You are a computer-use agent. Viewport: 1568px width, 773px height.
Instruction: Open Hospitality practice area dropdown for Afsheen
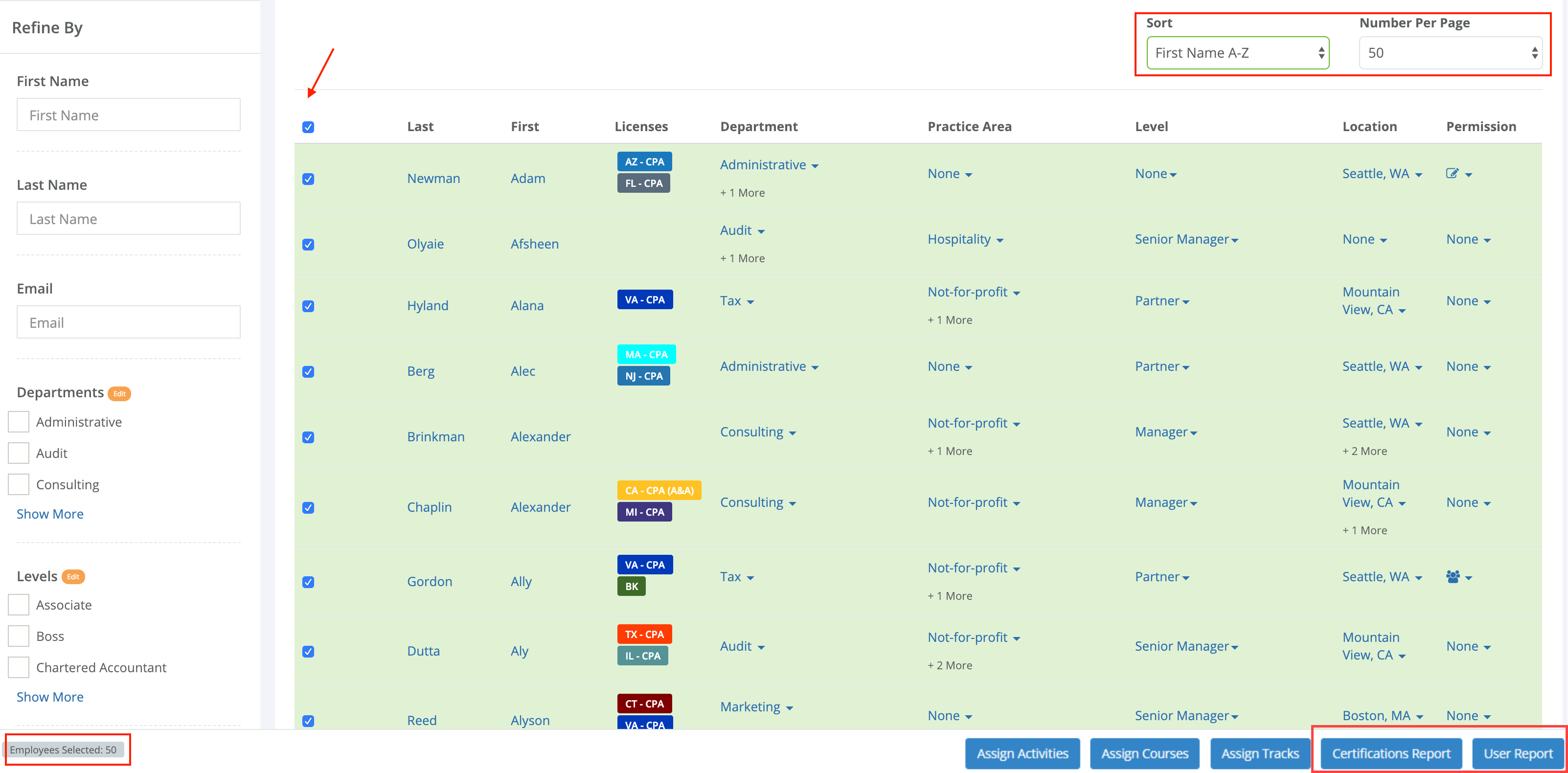click(x=965, y=239)
